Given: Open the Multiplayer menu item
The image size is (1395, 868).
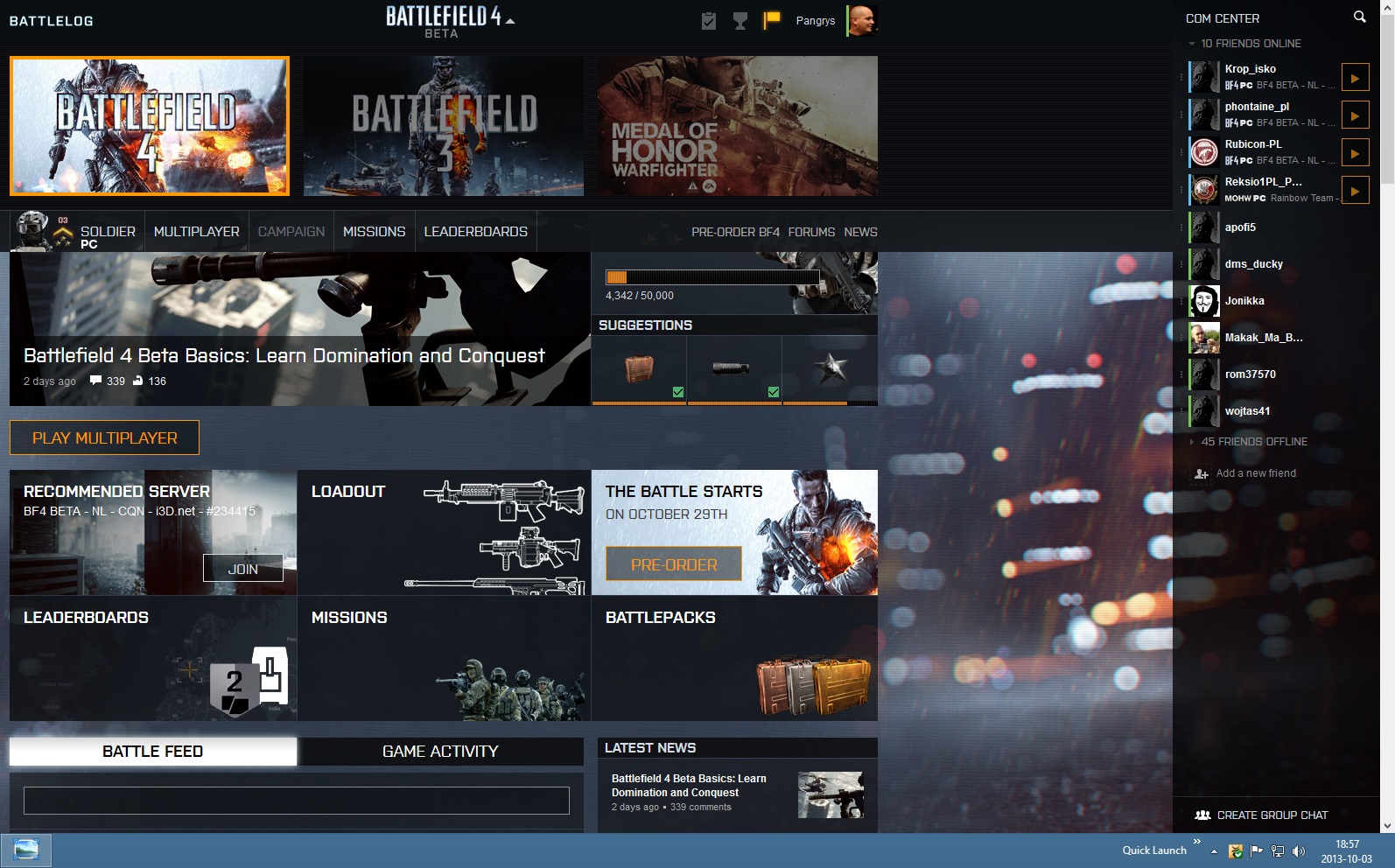Looking at the screenshot, I should pyautogui.click(x=196, y=232).
